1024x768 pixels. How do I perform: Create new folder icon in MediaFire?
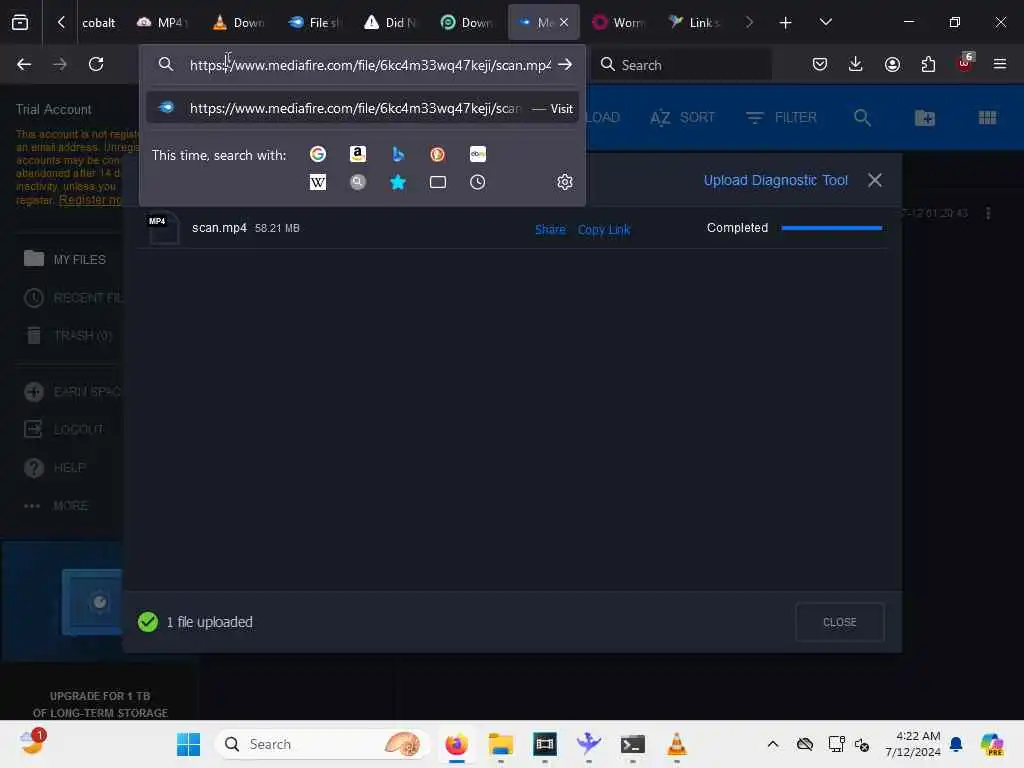pyautogui.click(x=925, y=118)
